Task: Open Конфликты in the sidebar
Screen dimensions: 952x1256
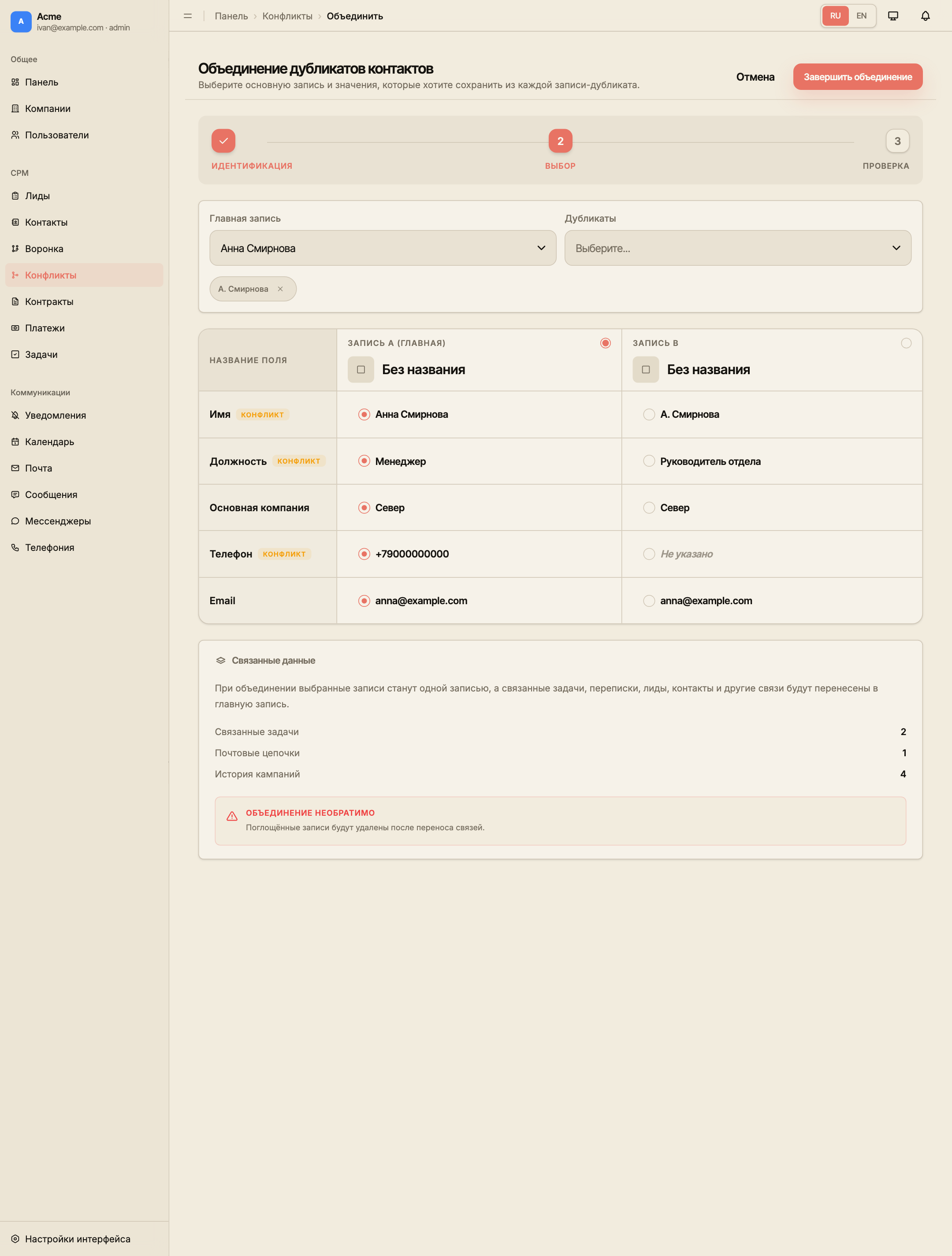Action: tap(84, 275)
